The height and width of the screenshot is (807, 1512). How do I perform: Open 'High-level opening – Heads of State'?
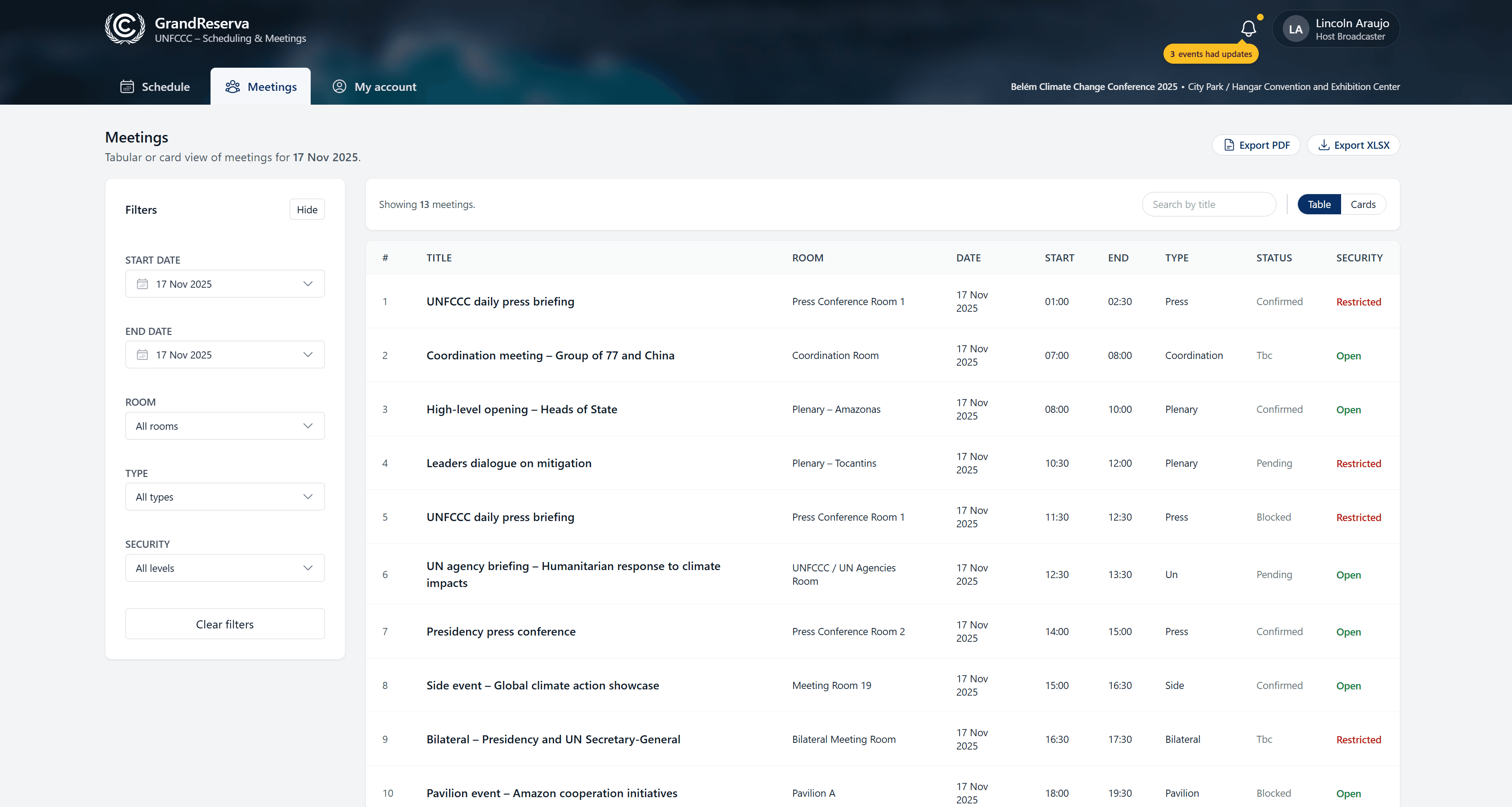click(522, 409)
